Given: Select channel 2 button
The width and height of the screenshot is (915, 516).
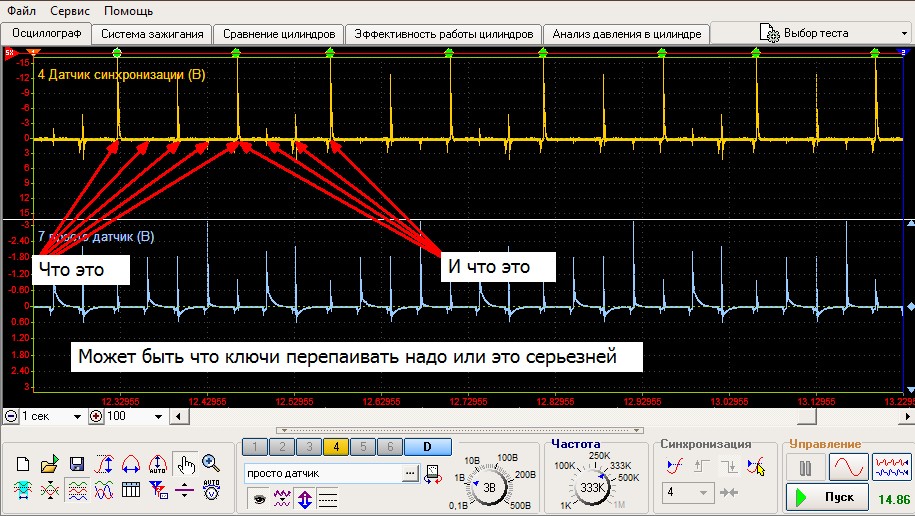Looking at the screenshot, I should coord(282,447).
